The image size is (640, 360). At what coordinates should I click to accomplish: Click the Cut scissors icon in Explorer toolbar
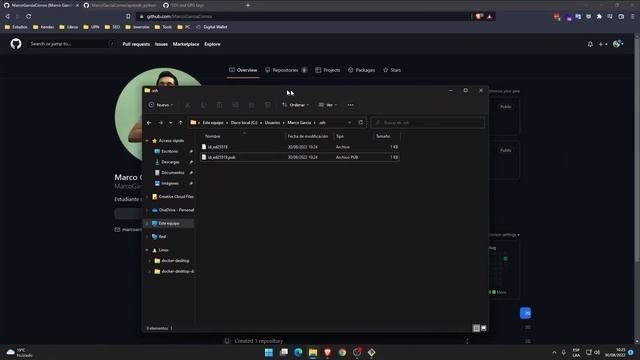pos(188,105)
